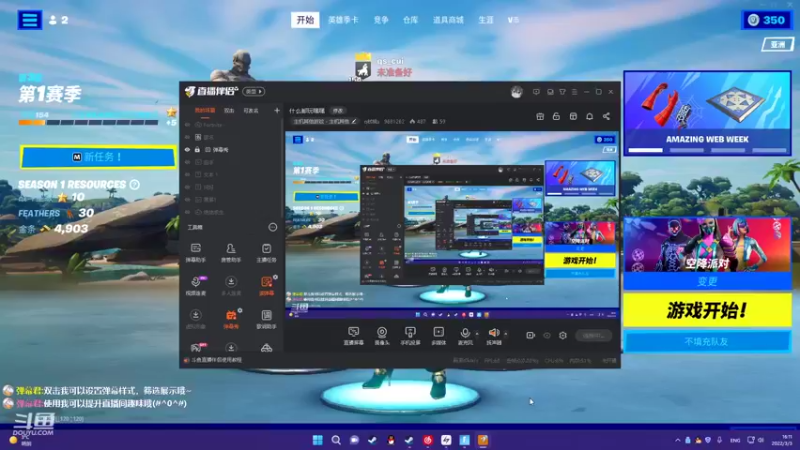Viewport: 800px width, 450px height.
Task: Click the share icon in header
Action: 606,116
